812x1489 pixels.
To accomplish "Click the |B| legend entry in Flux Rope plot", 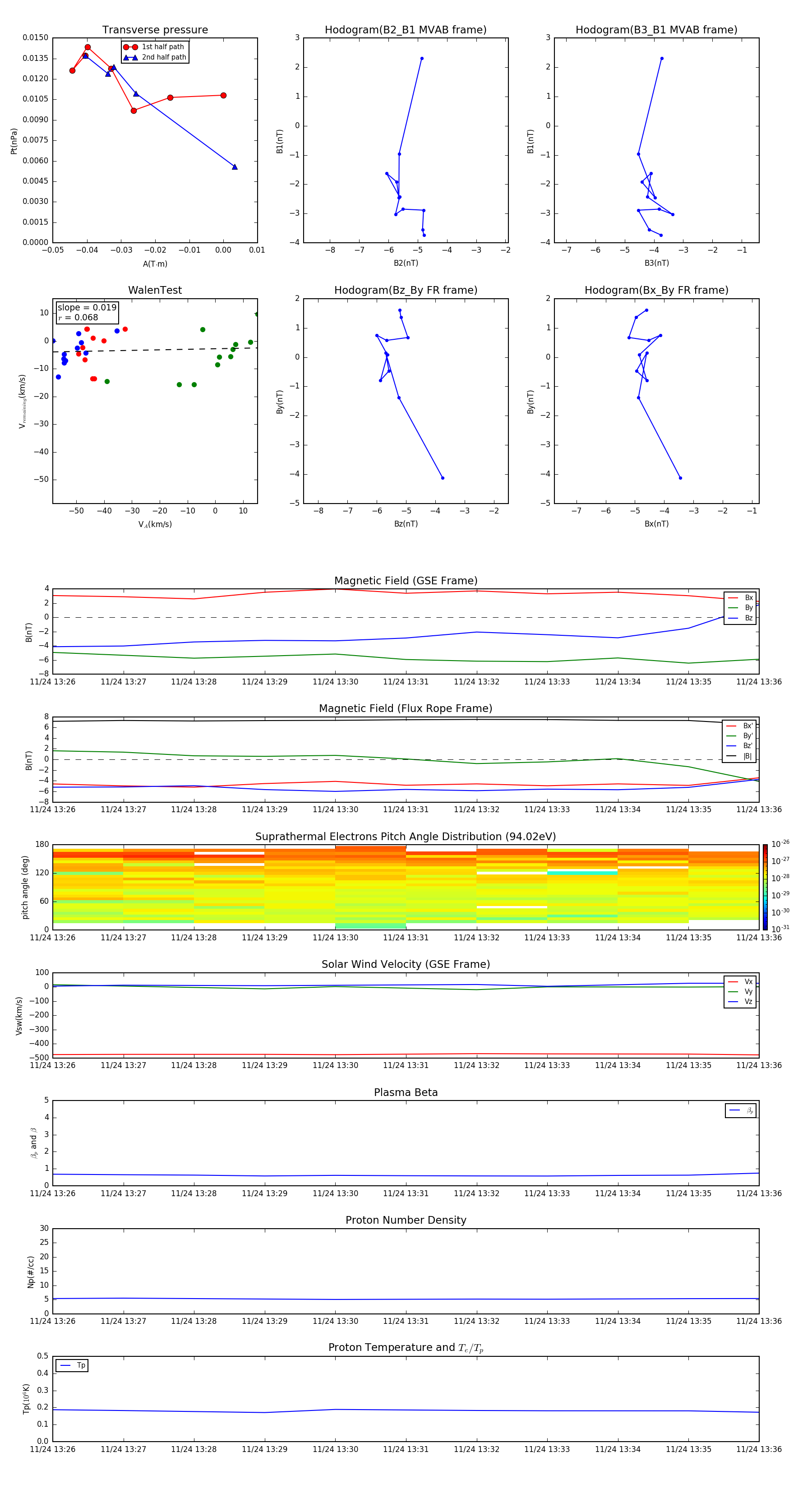I will point(739,756).
